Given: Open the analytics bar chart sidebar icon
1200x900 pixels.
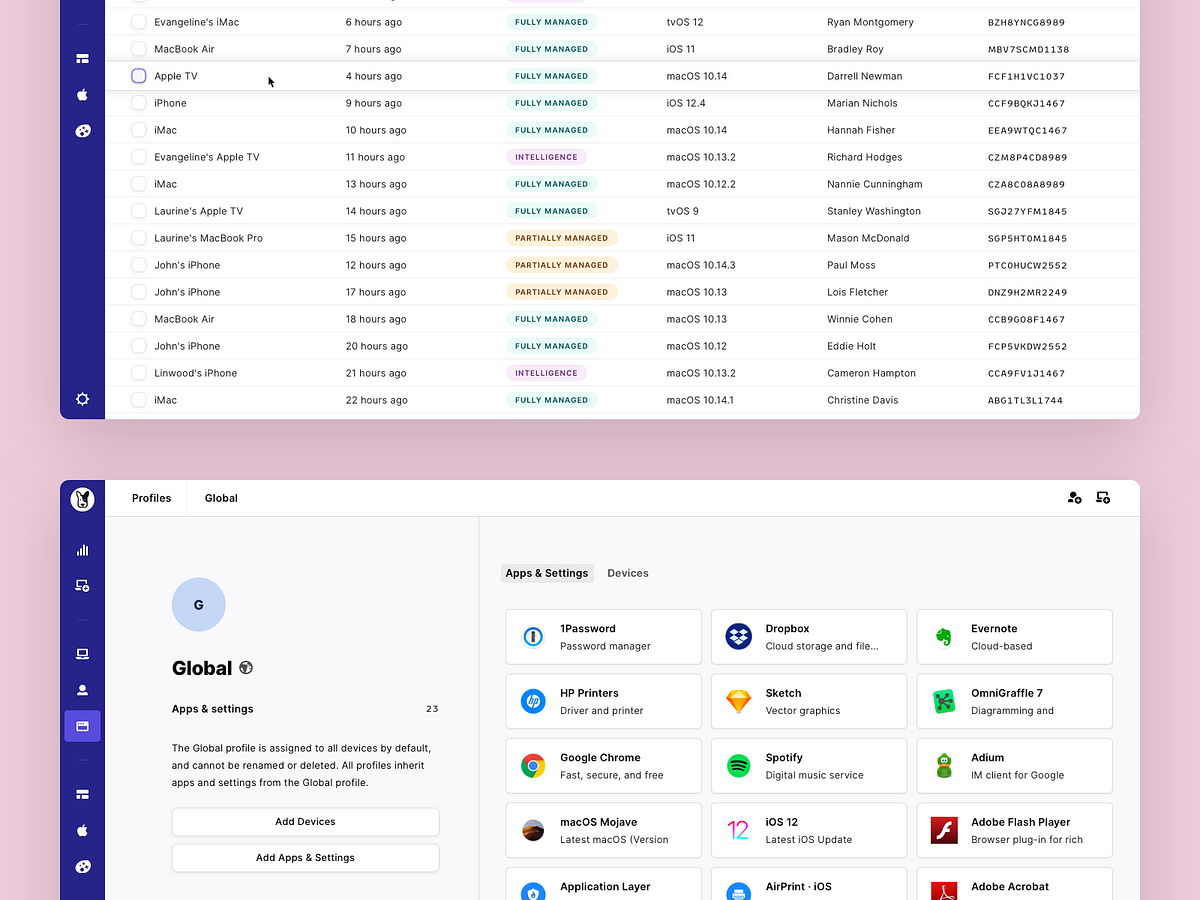Looking at the screenshot, I should point(82,549).
